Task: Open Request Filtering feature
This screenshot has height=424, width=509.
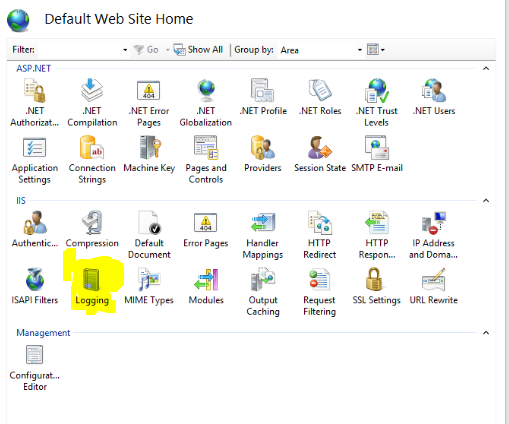Action: click(x=319, y=292)
